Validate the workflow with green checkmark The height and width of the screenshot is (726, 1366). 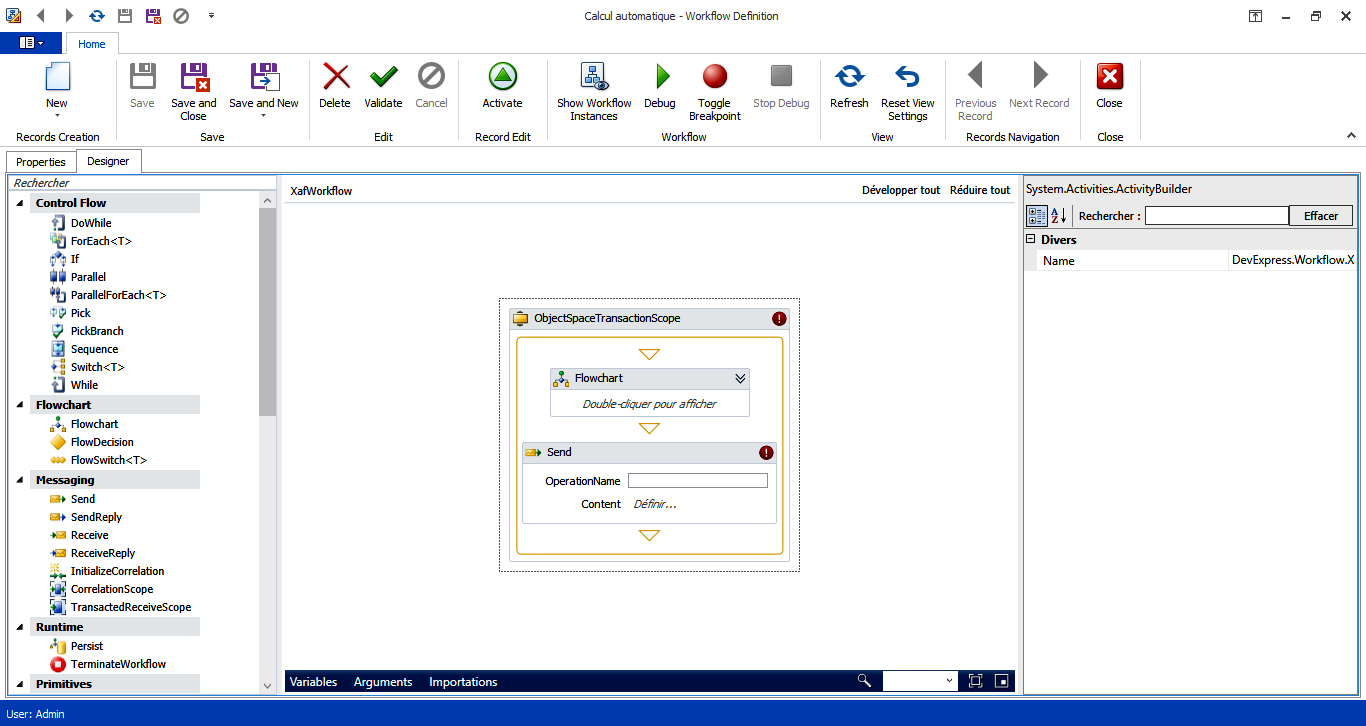tap(383, 86)
